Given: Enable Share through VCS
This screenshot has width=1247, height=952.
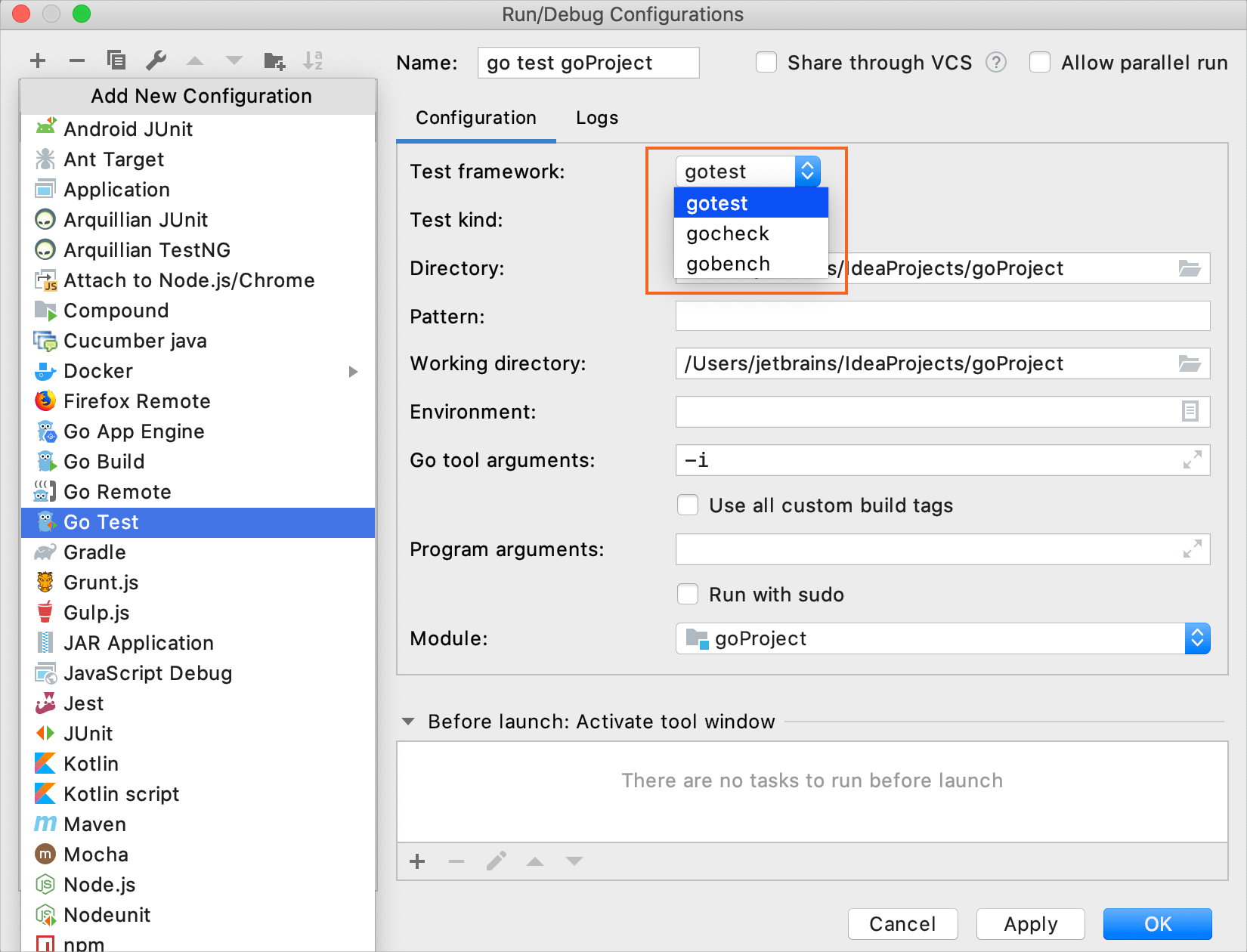Looking at the screenshot, I should (x=766, y=63).
